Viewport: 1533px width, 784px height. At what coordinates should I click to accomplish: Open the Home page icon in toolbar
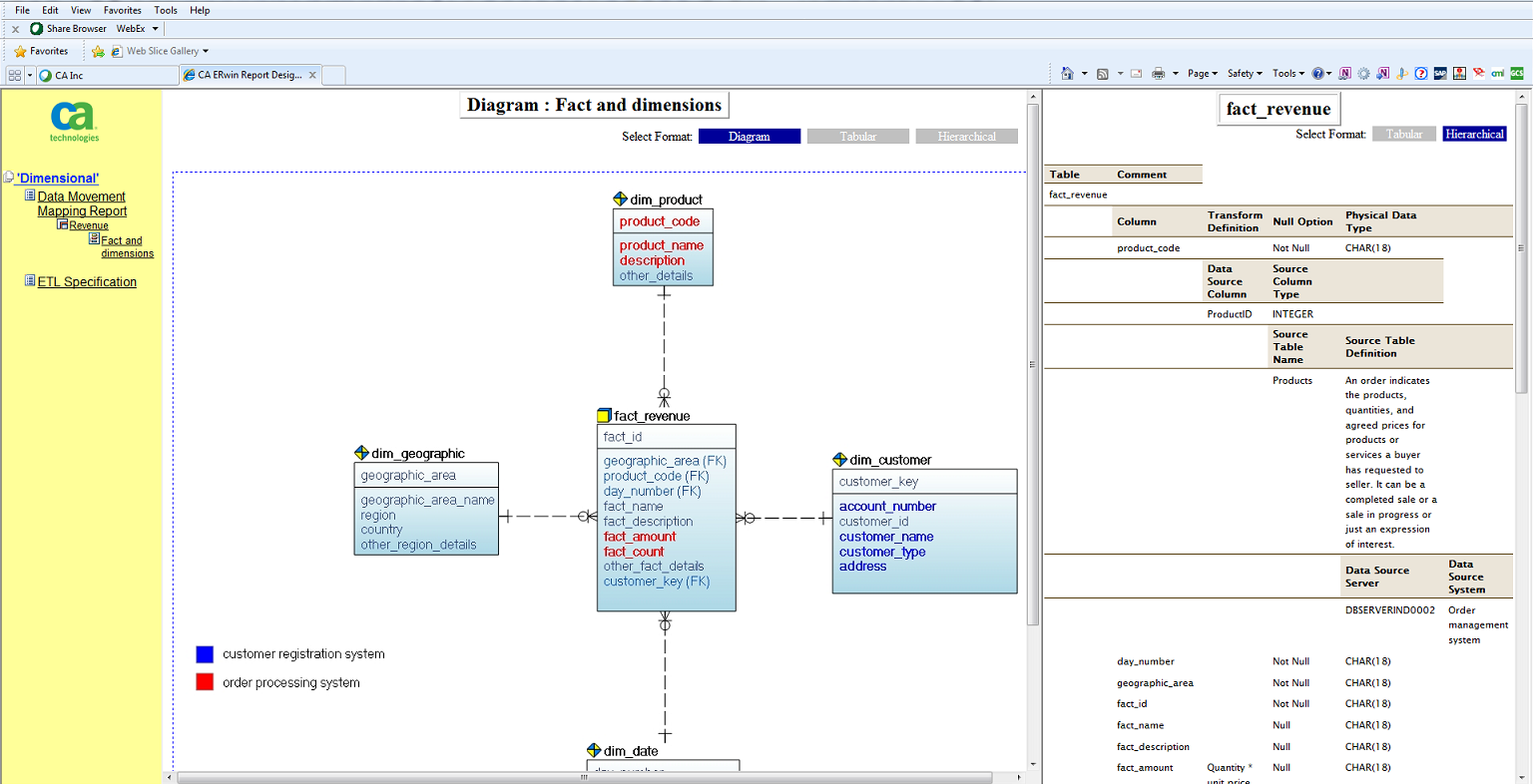pyautogui.click(x=1067, y=73)
